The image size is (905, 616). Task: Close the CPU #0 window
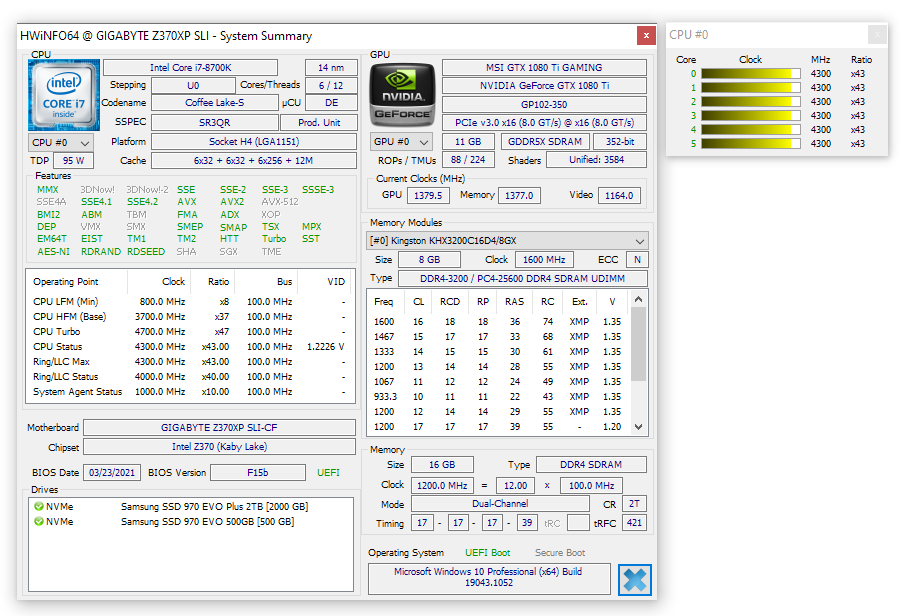[x=877, y=35]
